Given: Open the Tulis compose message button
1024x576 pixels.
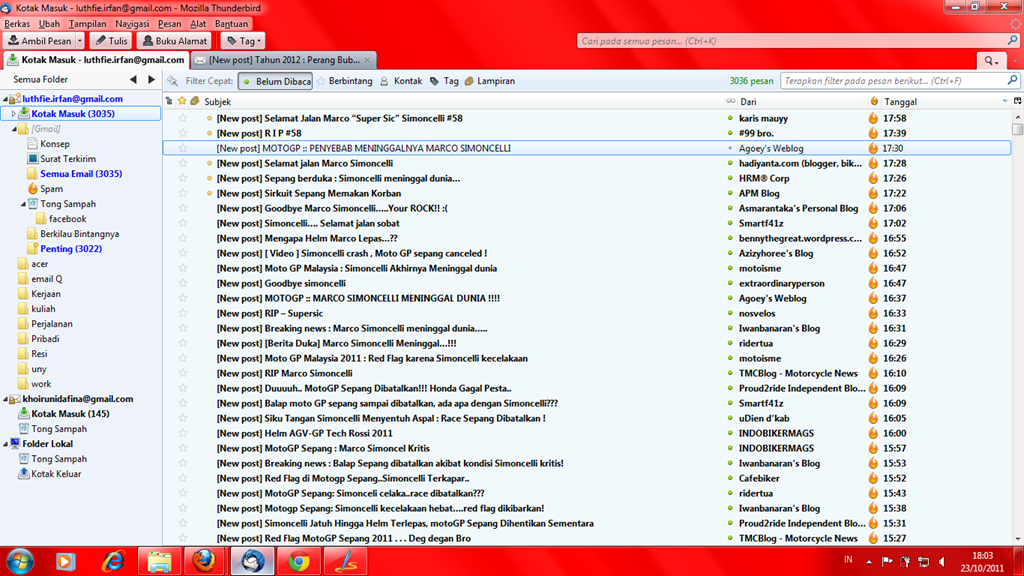Looking at the screenshot, I should 111,41.
